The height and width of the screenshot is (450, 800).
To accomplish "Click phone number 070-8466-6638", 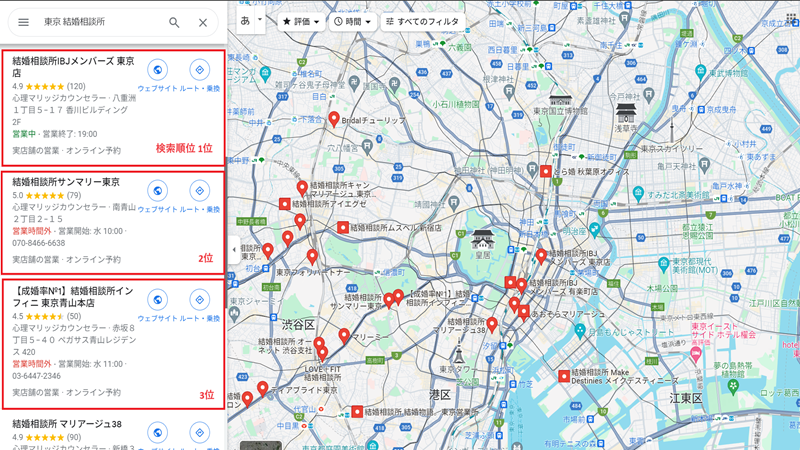I will 39,243.
